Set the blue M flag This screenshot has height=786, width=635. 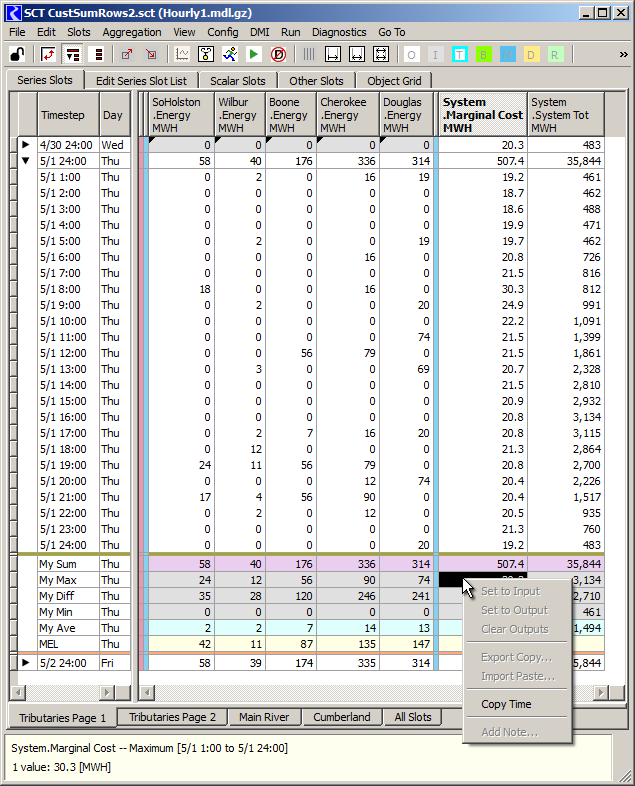click(x=507, y=54)
